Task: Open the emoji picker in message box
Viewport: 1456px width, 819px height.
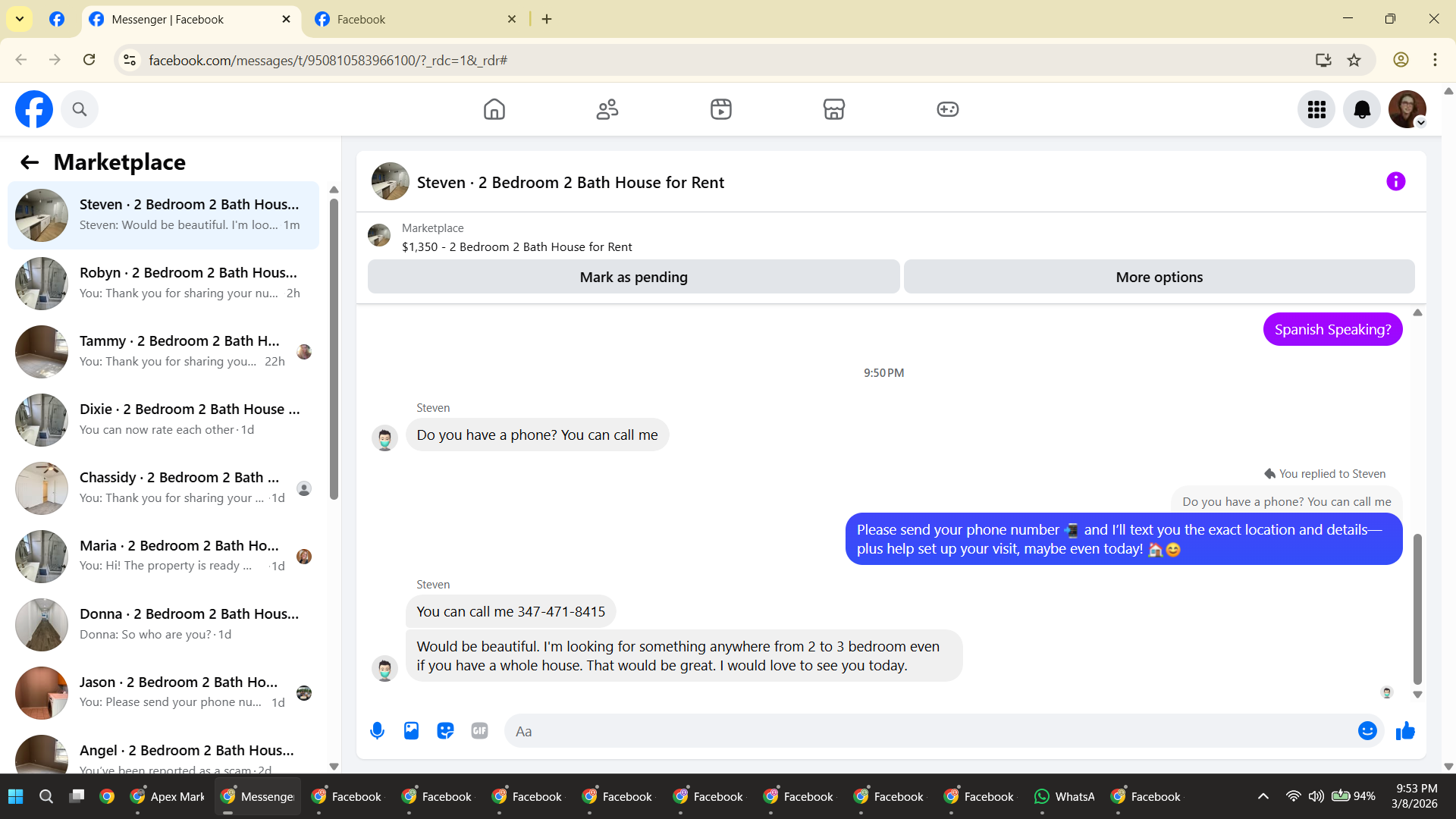Action: tap(1367, 731)
